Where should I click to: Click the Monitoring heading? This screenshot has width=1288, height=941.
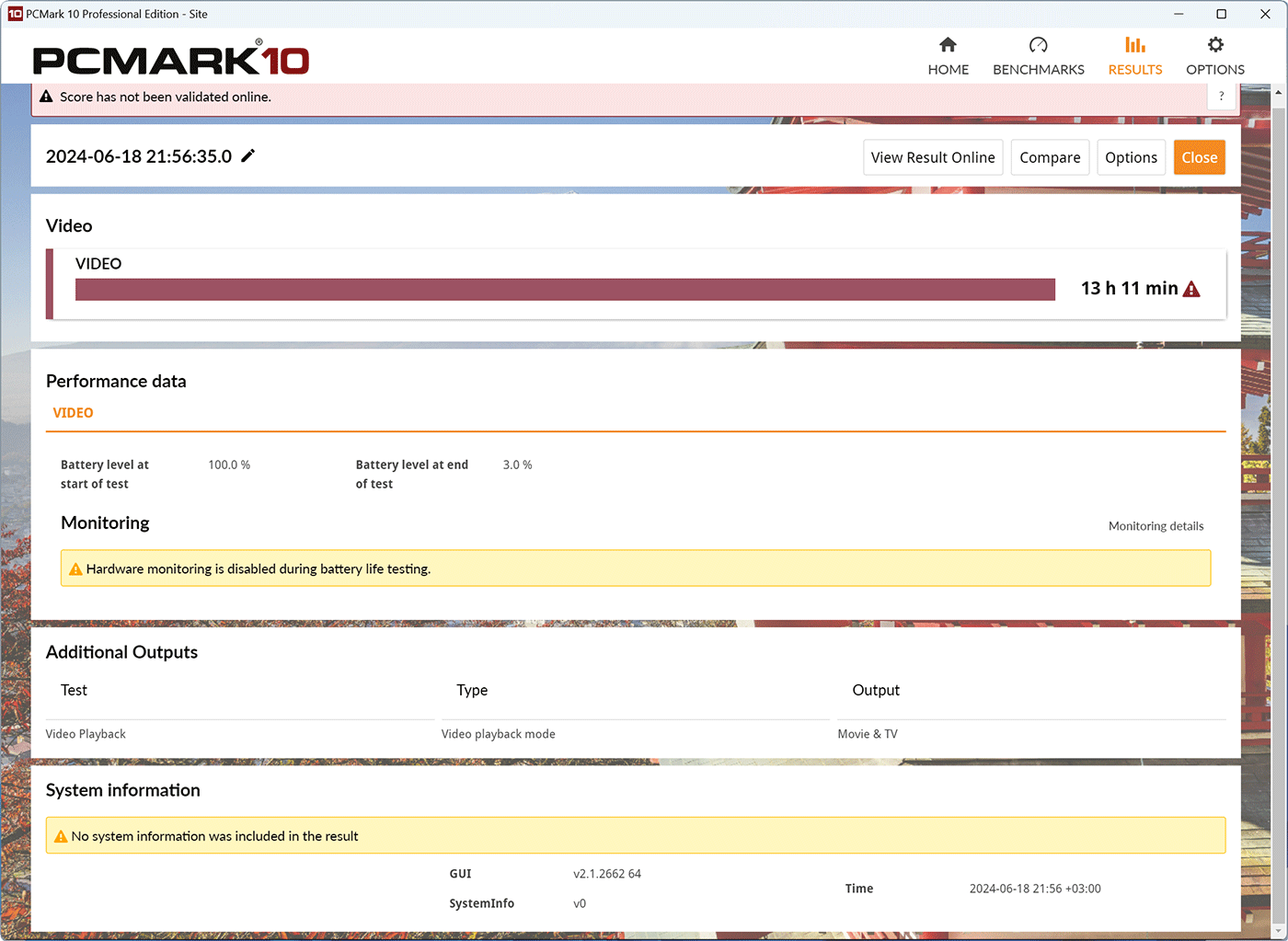pyautogui.click(x=105, y=522)
